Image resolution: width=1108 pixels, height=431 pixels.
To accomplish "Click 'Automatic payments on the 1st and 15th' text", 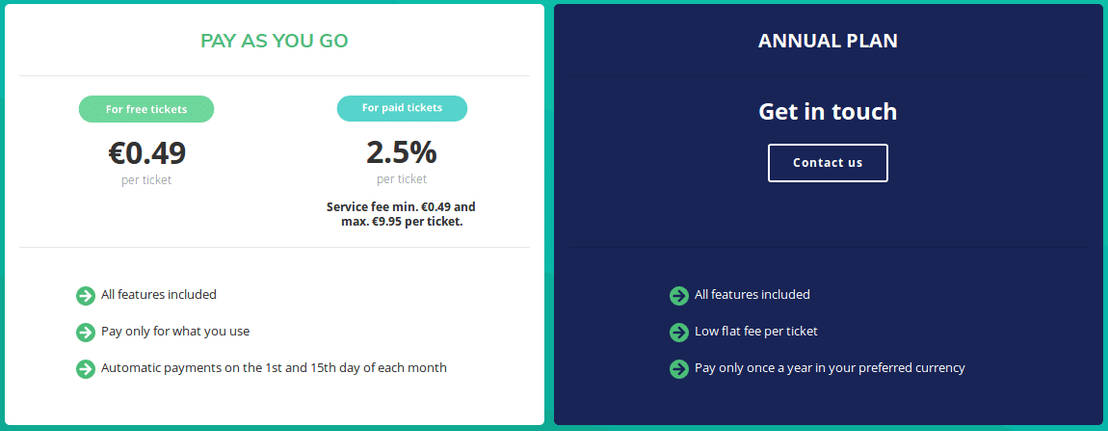I will 274,368.
